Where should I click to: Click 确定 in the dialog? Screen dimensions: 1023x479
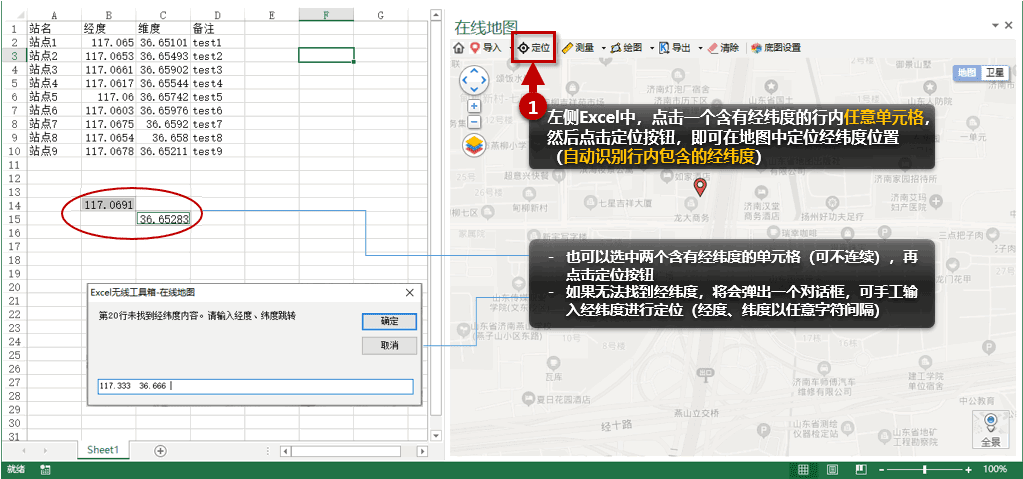coord(389,322)
